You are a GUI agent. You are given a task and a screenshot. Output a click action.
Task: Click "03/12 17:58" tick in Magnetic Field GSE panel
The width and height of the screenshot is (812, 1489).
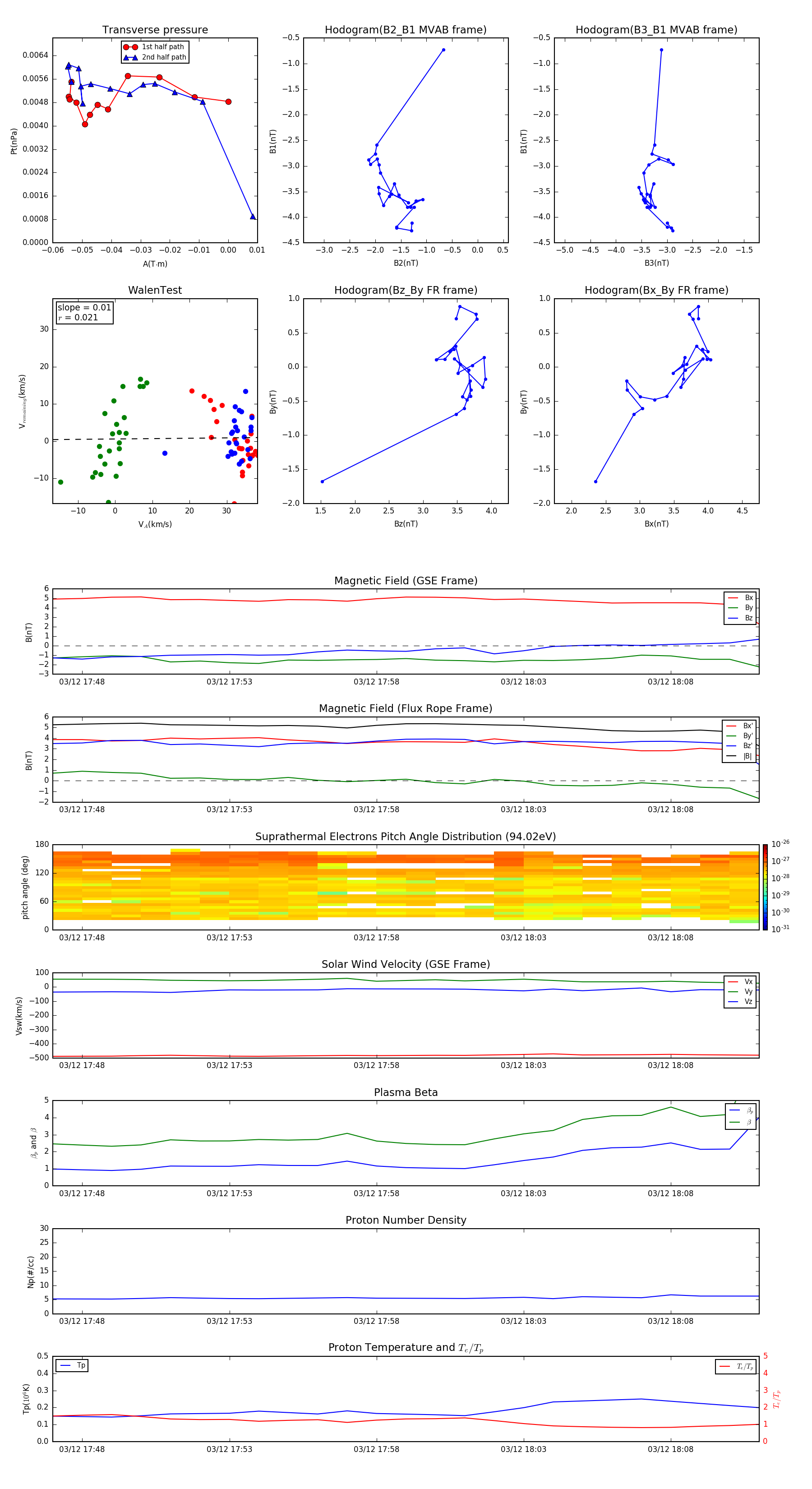[376, 681]
